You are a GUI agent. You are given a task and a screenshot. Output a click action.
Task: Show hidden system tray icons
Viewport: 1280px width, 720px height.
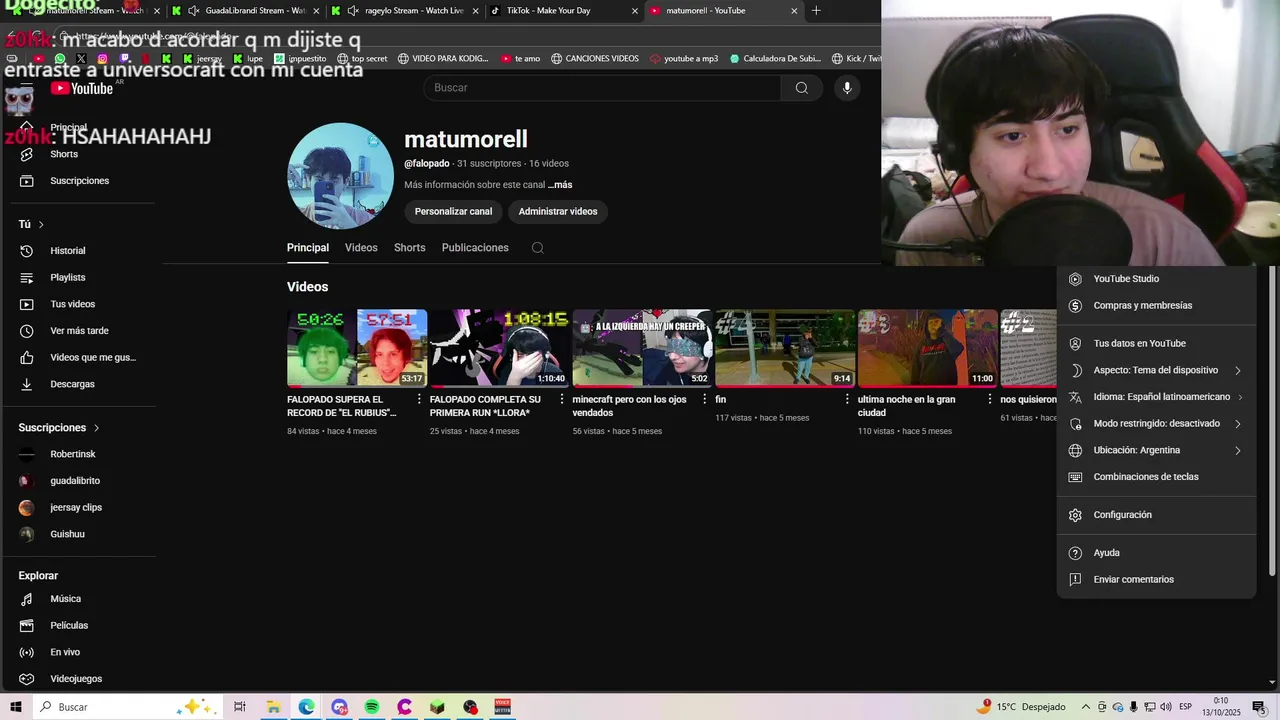click(1085, 707)
